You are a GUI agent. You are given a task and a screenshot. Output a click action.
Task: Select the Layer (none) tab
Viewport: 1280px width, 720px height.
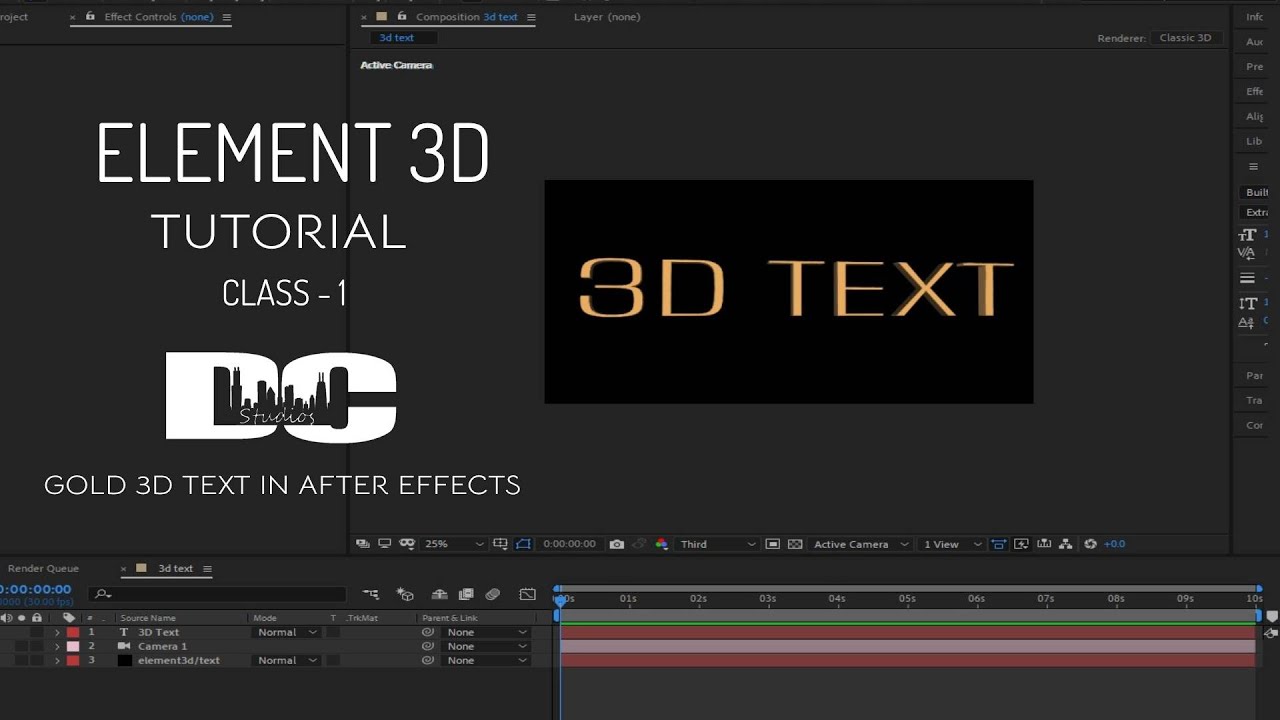coord(607,17)
